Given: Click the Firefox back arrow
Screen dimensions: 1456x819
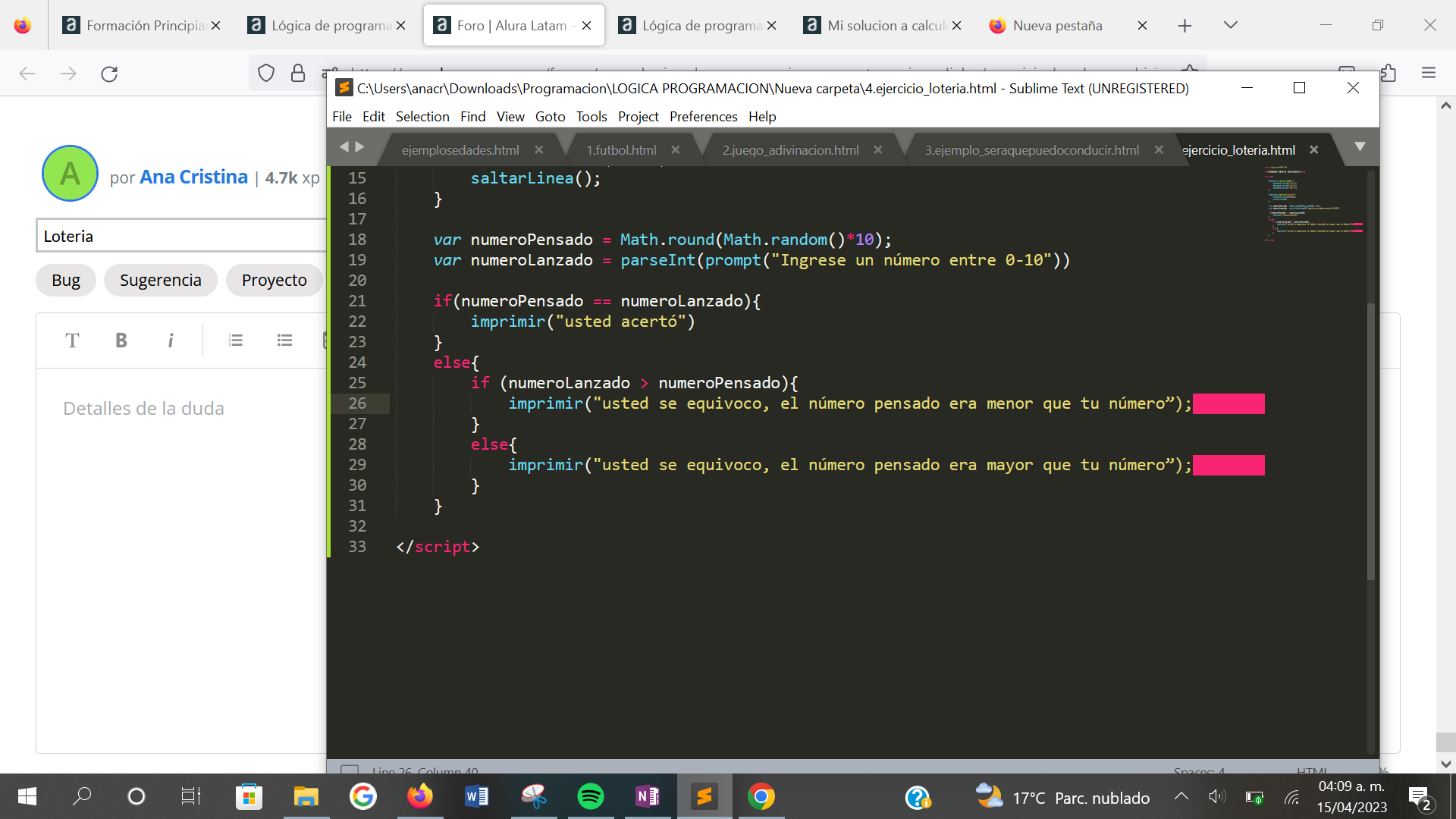Looking at the screenshot, I should 27,74.
